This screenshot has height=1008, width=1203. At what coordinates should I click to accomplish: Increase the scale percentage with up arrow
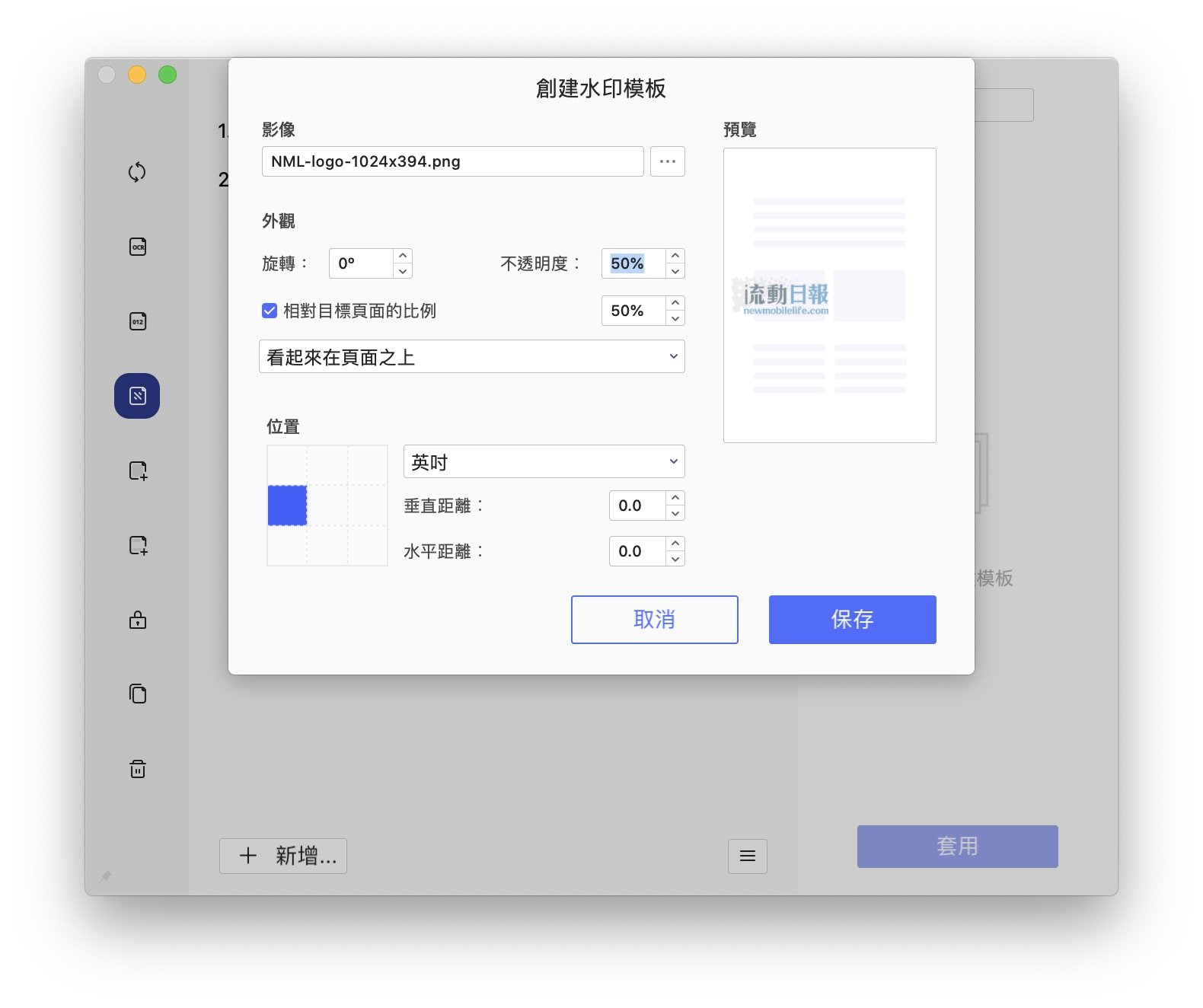click(675, 303)
